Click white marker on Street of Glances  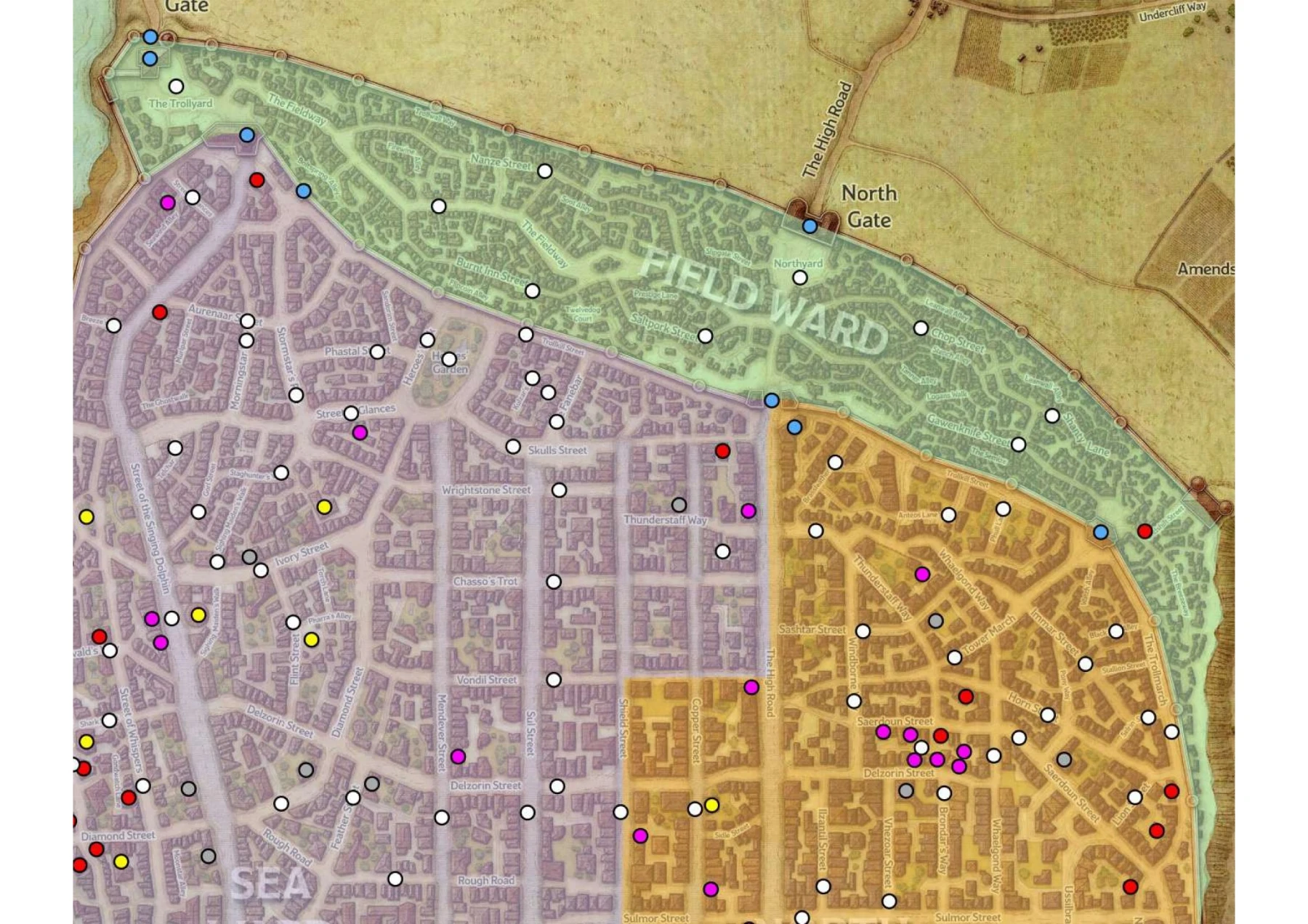click(x=351, y=413)
